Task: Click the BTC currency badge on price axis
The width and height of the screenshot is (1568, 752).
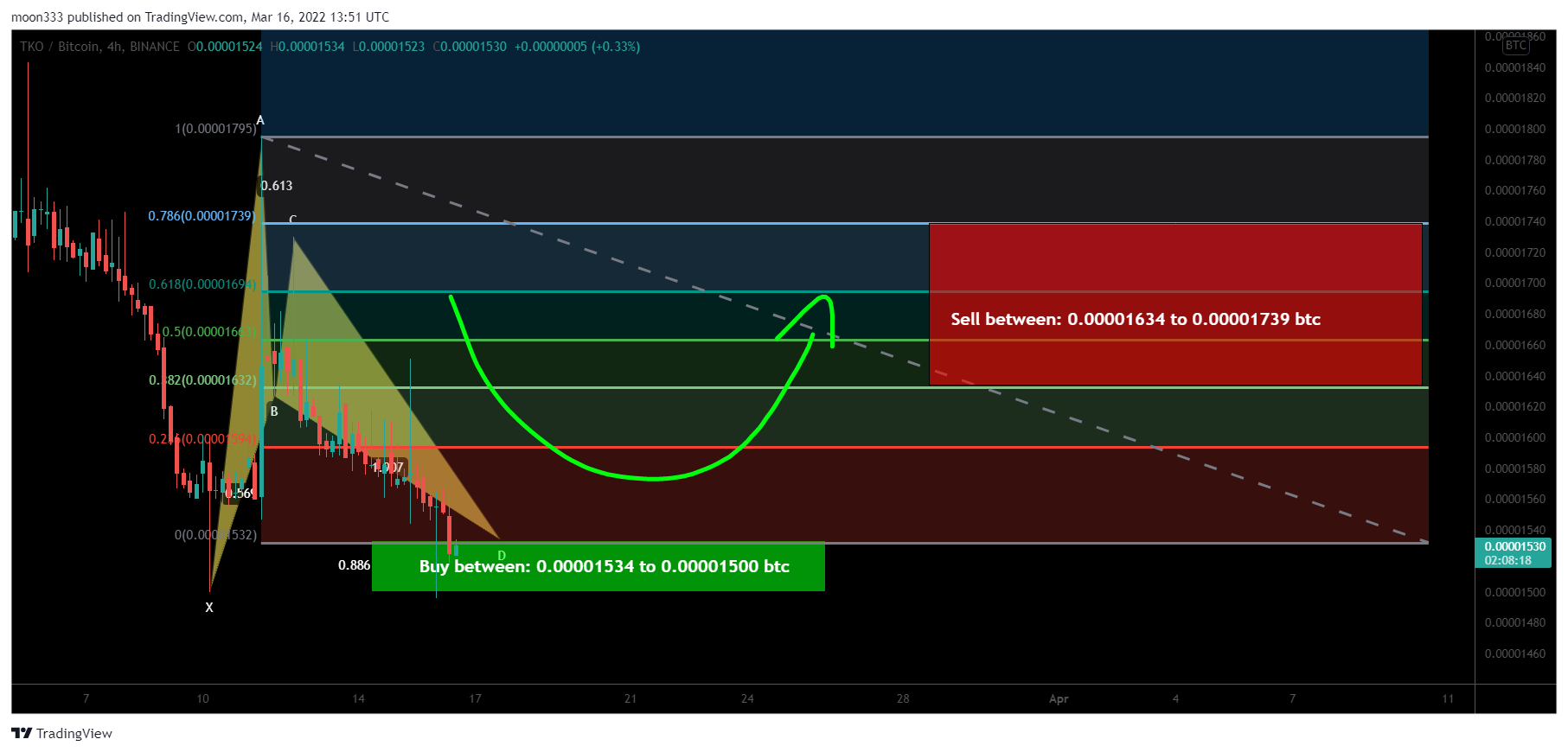Action: [1516, 46]
